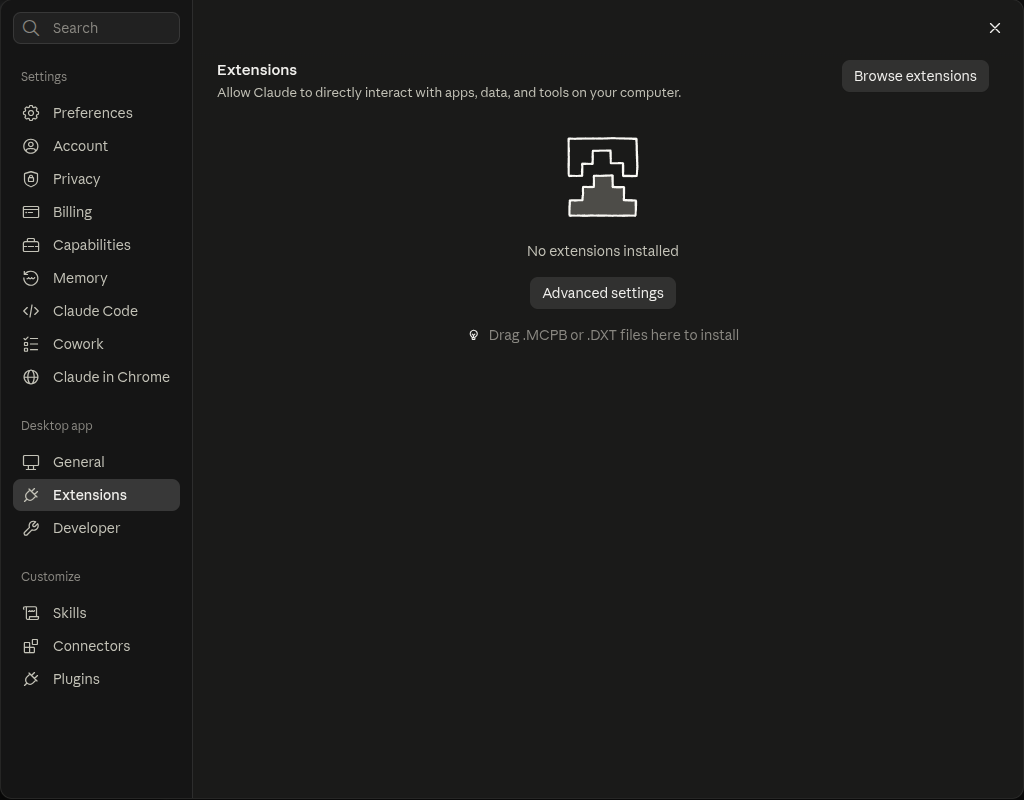The image size is (1024, 800).
Task: Click the Privacy shield icon
Action: [31, 179]
